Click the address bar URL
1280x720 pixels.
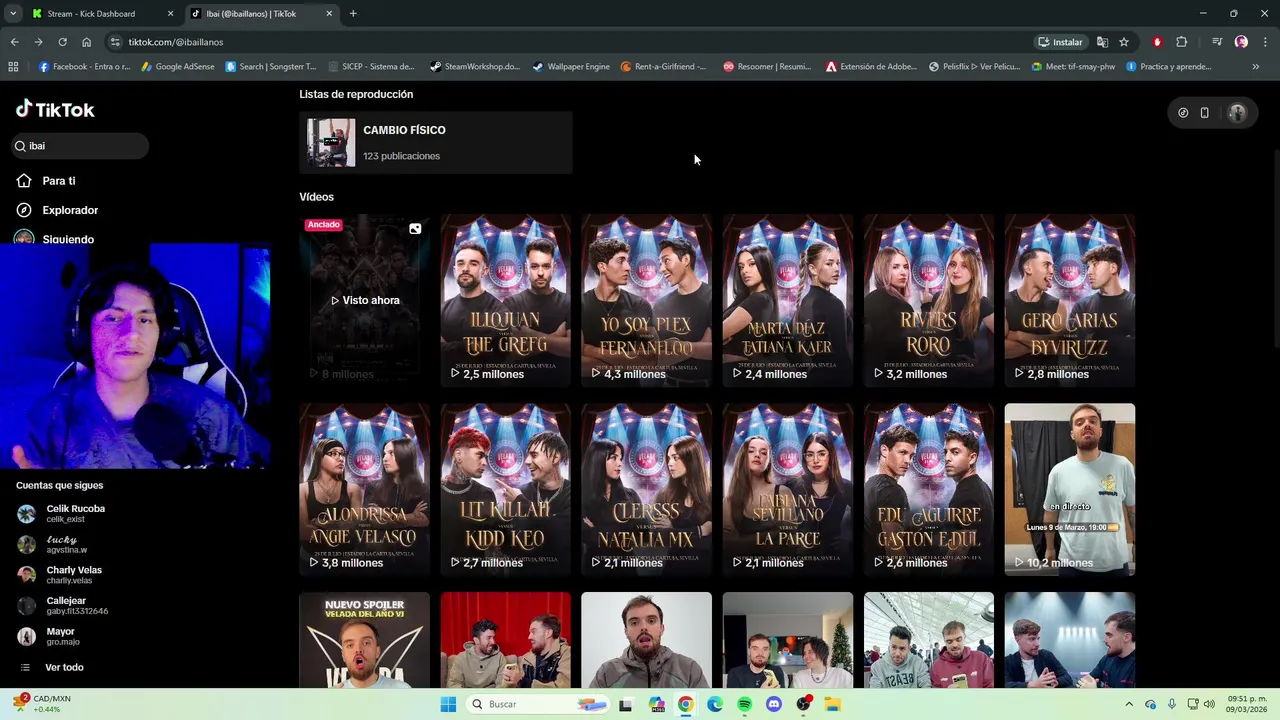[x=176, y=42]
